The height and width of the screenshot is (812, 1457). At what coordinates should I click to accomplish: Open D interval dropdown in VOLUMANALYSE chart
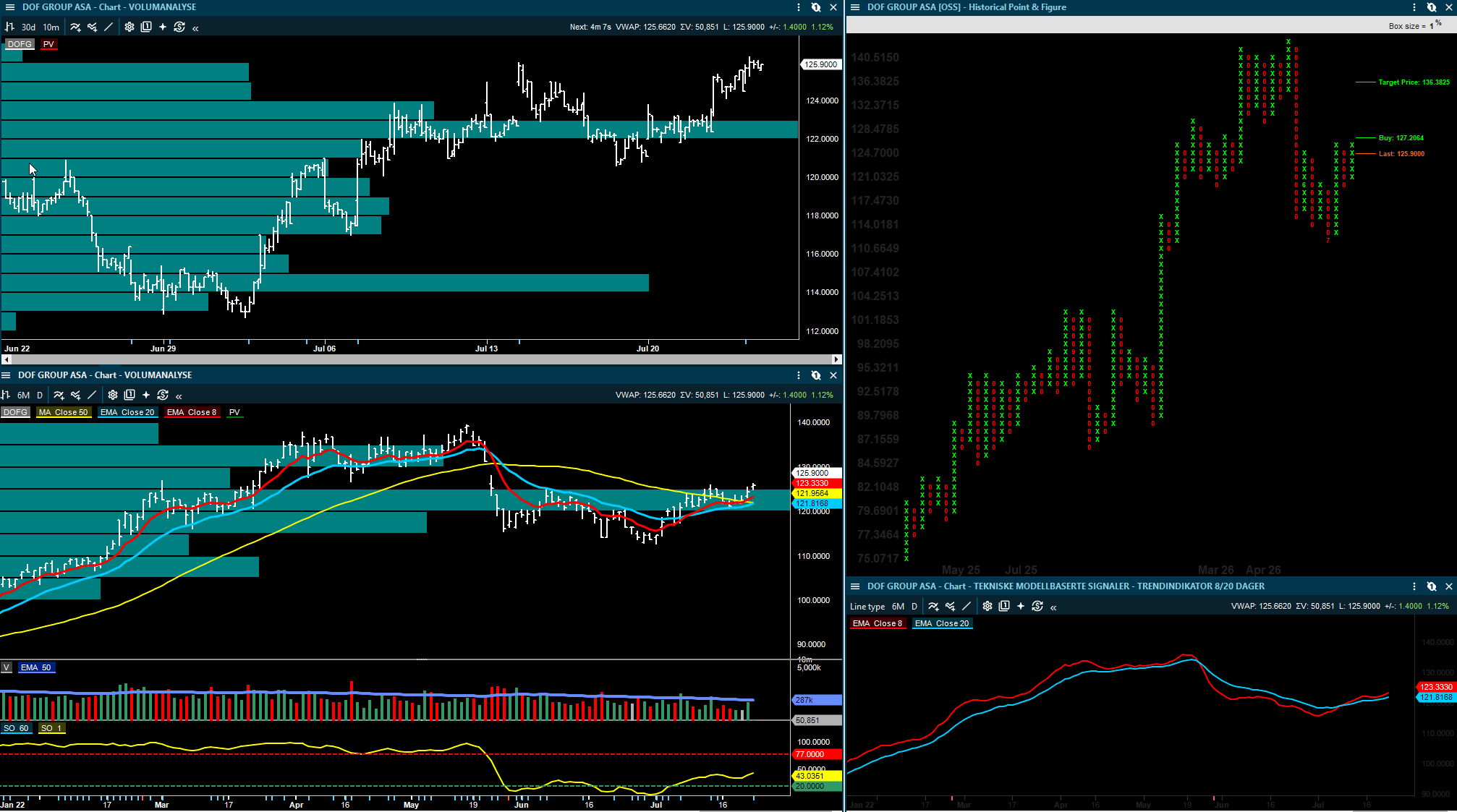pos(40,395)
